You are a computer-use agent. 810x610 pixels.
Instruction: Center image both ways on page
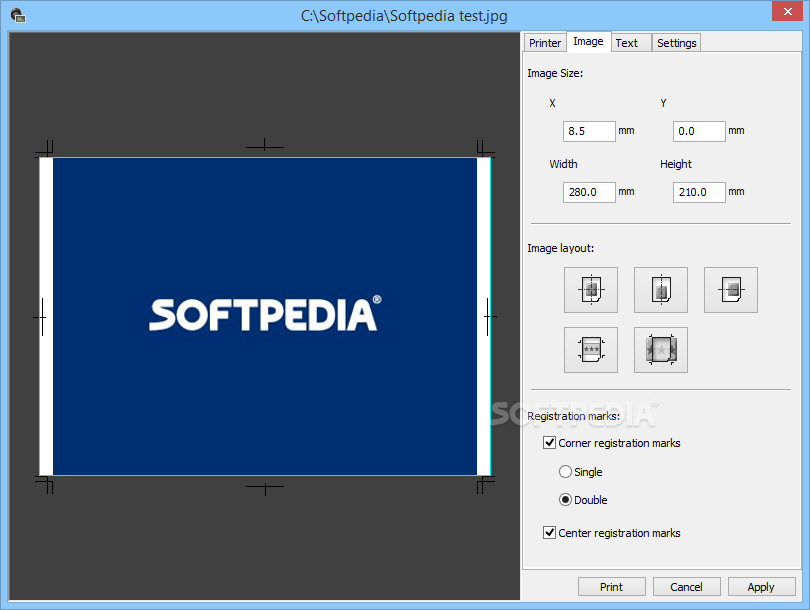(x=590, y=290)
